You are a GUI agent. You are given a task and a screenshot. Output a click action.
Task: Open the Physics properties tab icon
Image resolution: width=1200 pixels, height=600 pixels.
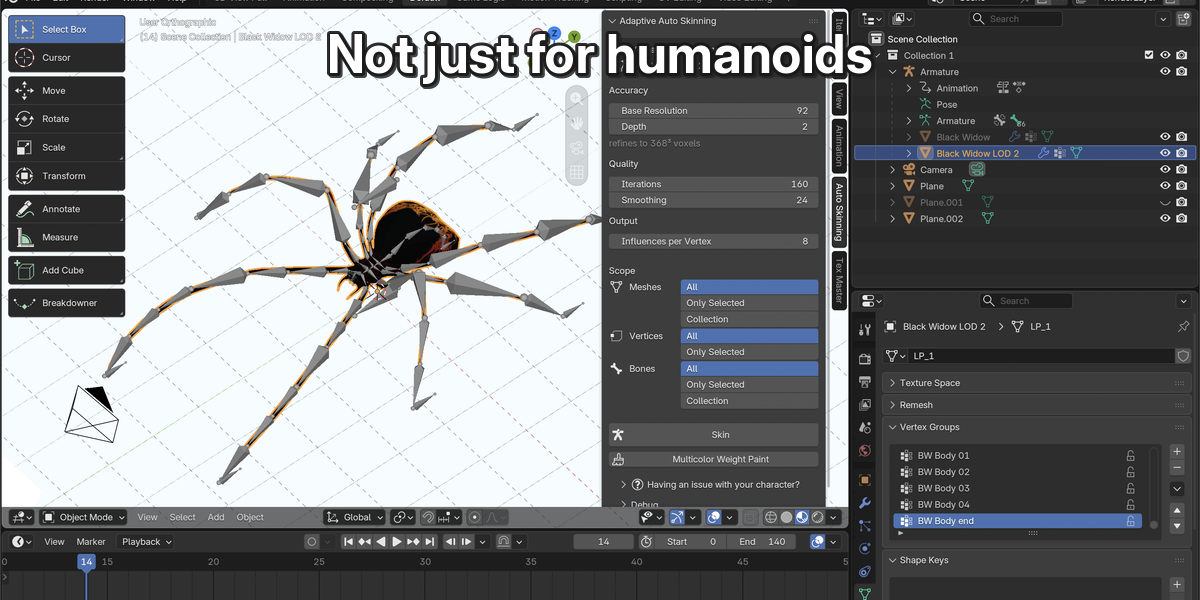tap(865, 549)
